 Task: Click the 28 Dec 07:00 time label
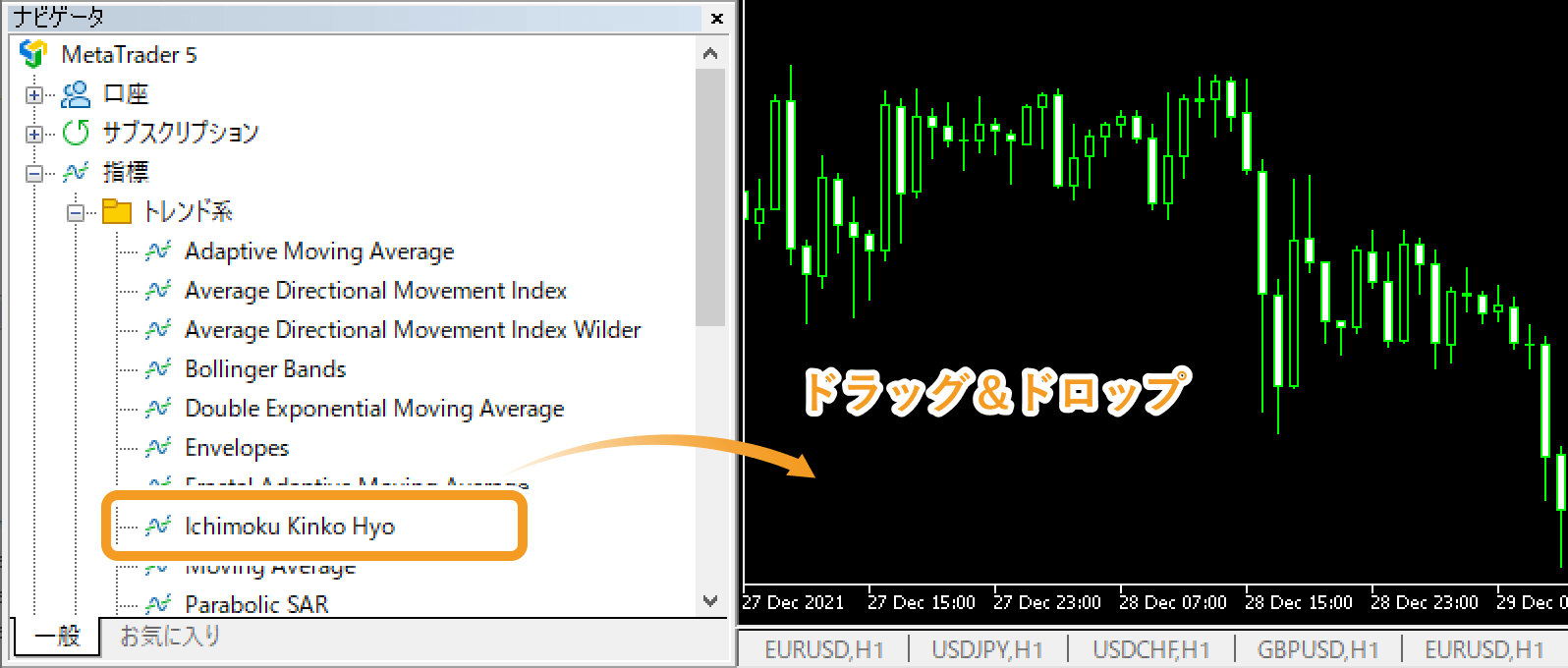(x=1173, y=602)
